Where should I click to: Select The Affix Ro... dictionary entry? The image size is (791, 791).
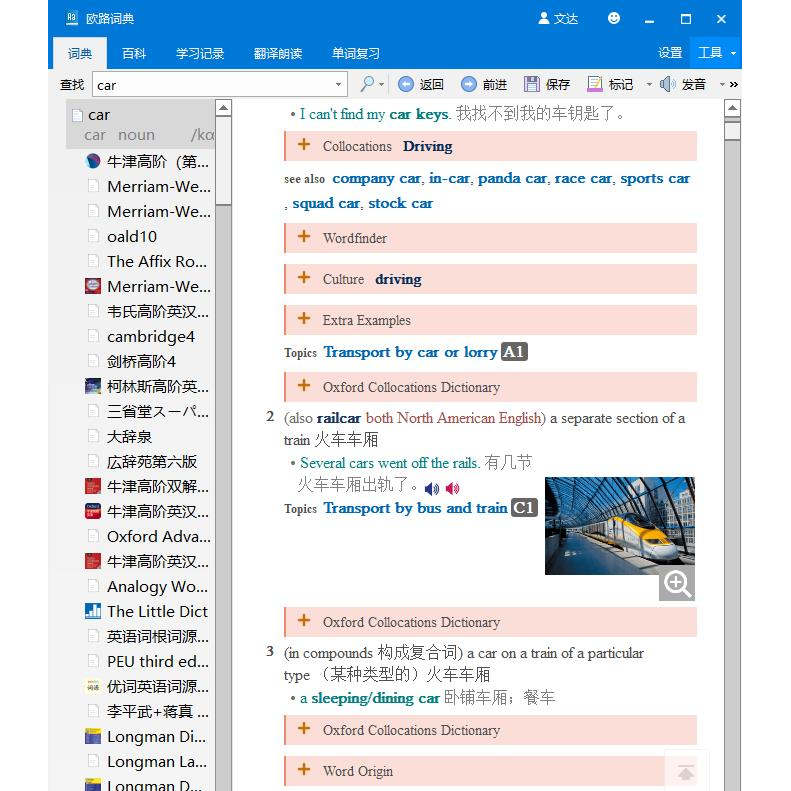(147, 262)
